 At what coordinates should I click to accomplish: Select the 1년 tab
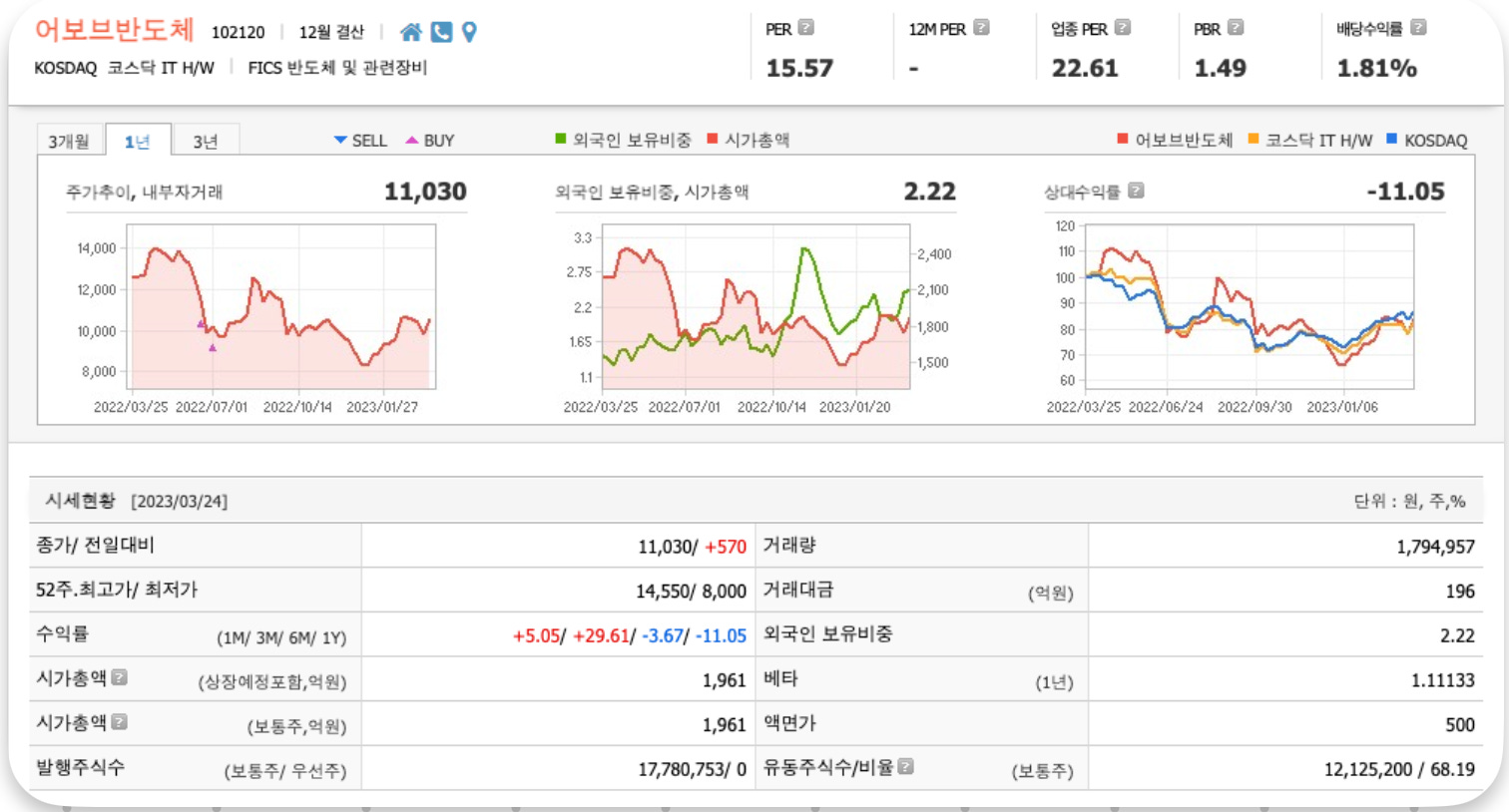coord(138,141)
